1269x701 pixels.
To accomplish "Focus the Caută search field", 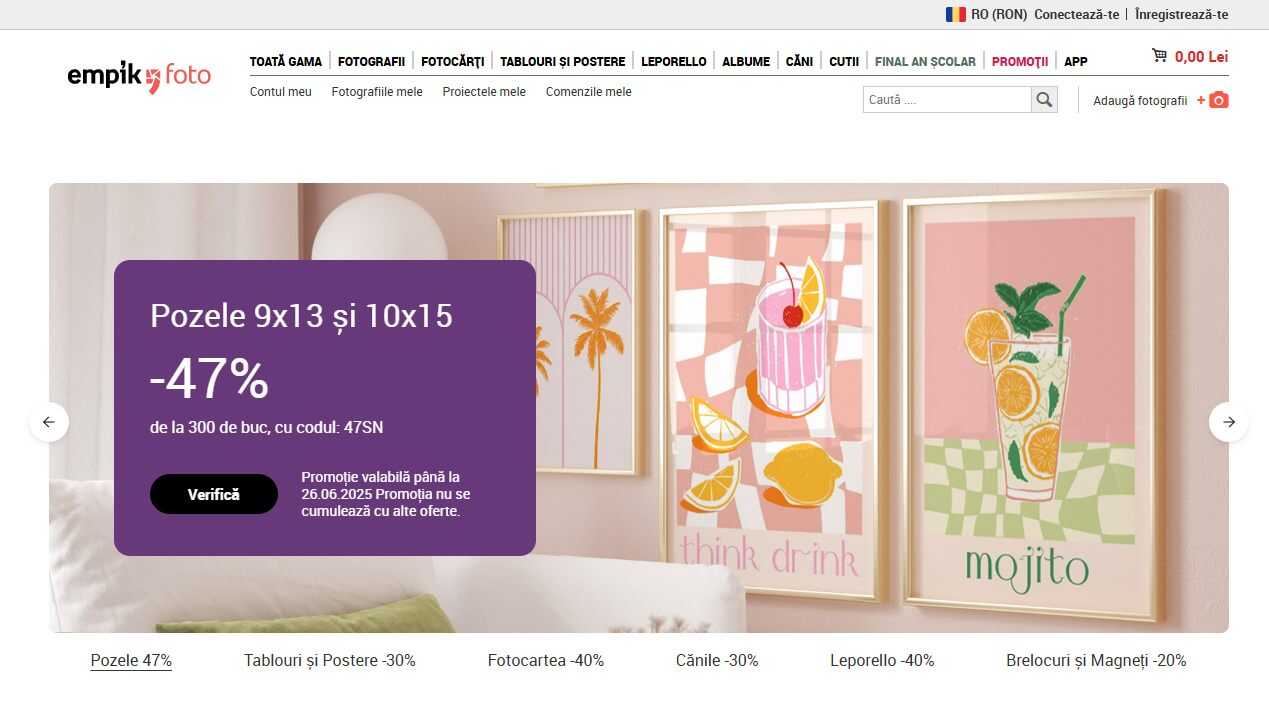I will [x=947, y=99].
